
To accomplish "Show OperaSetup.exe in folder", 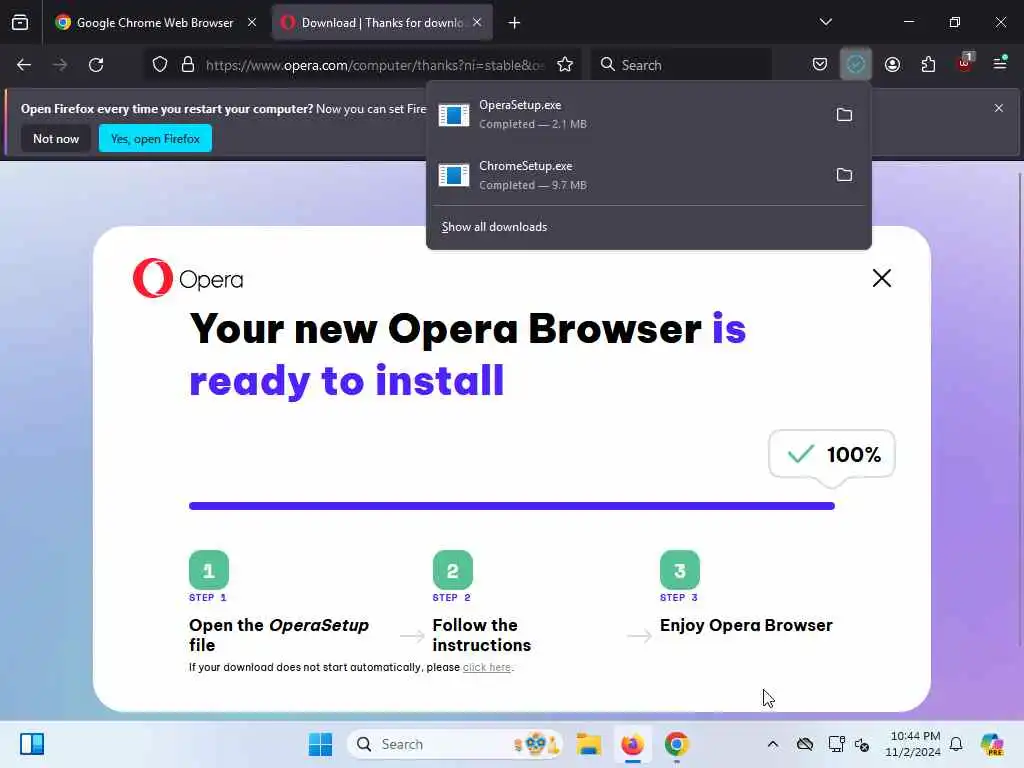I will coord(844,114).
